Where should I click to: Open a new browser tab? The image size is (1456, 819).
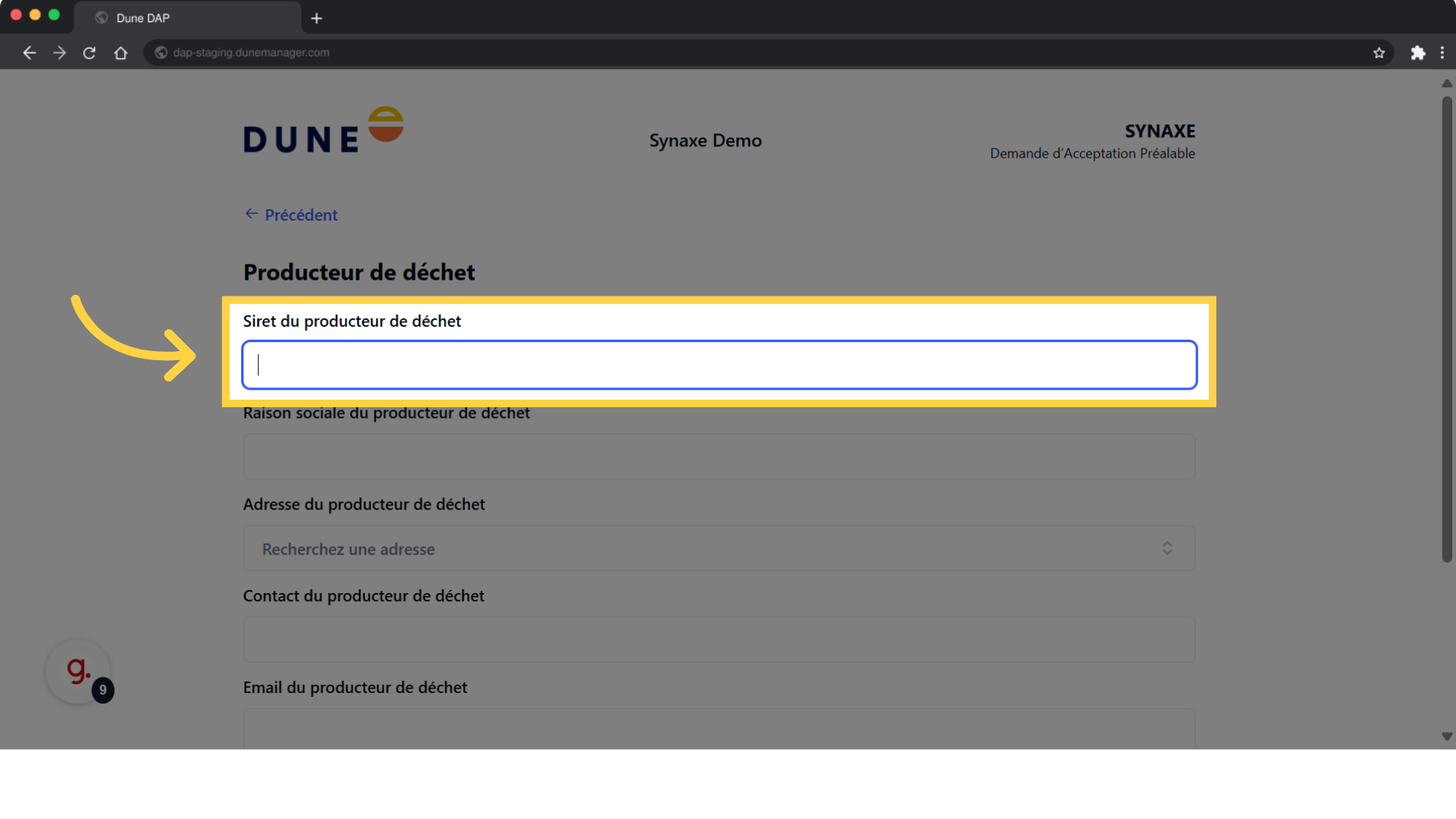317,18
